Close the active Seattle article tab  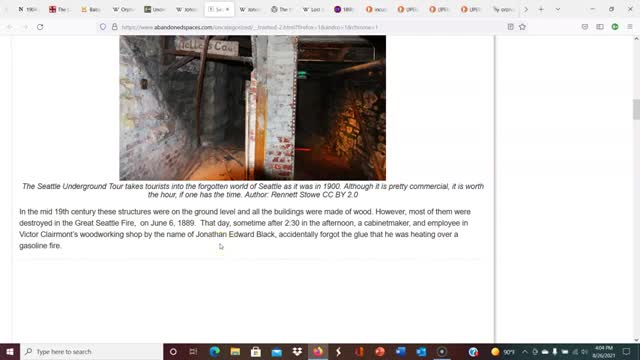coord(227,9)
